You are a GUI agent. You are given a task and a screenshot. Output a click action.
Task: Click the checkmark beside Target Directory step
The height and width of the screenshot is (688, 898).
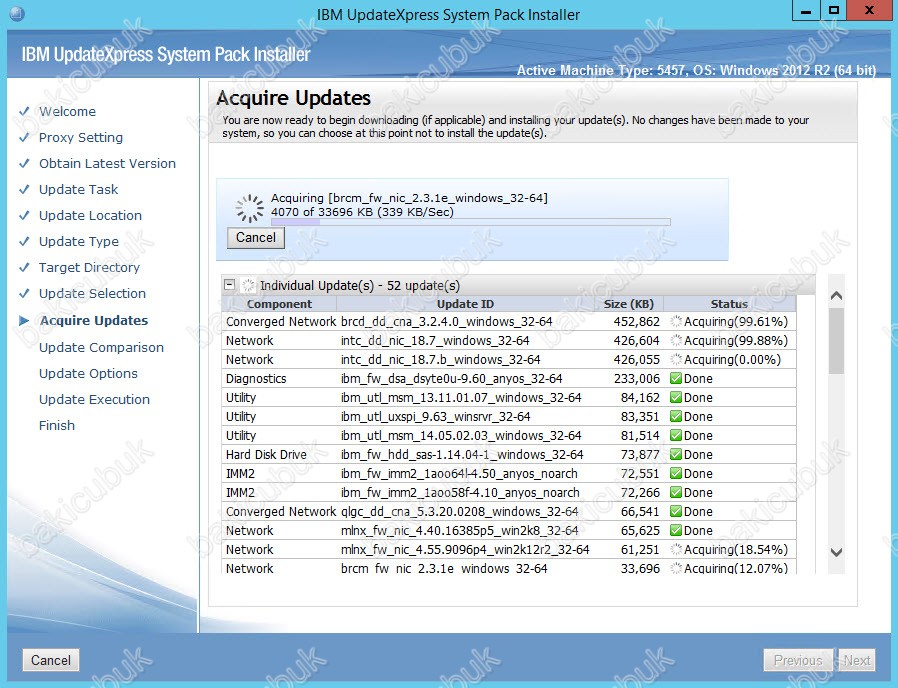[24, 268]
